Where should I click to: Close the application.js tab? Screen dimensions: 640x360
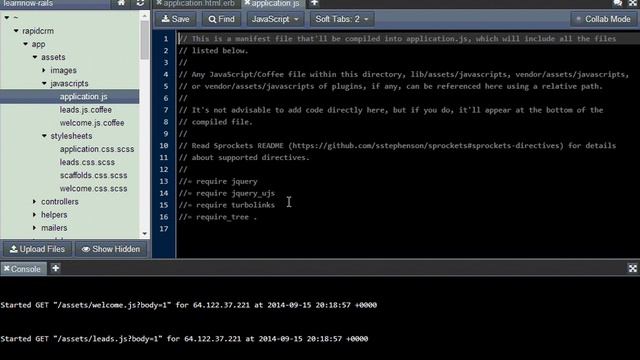click(x=247, y=3)
